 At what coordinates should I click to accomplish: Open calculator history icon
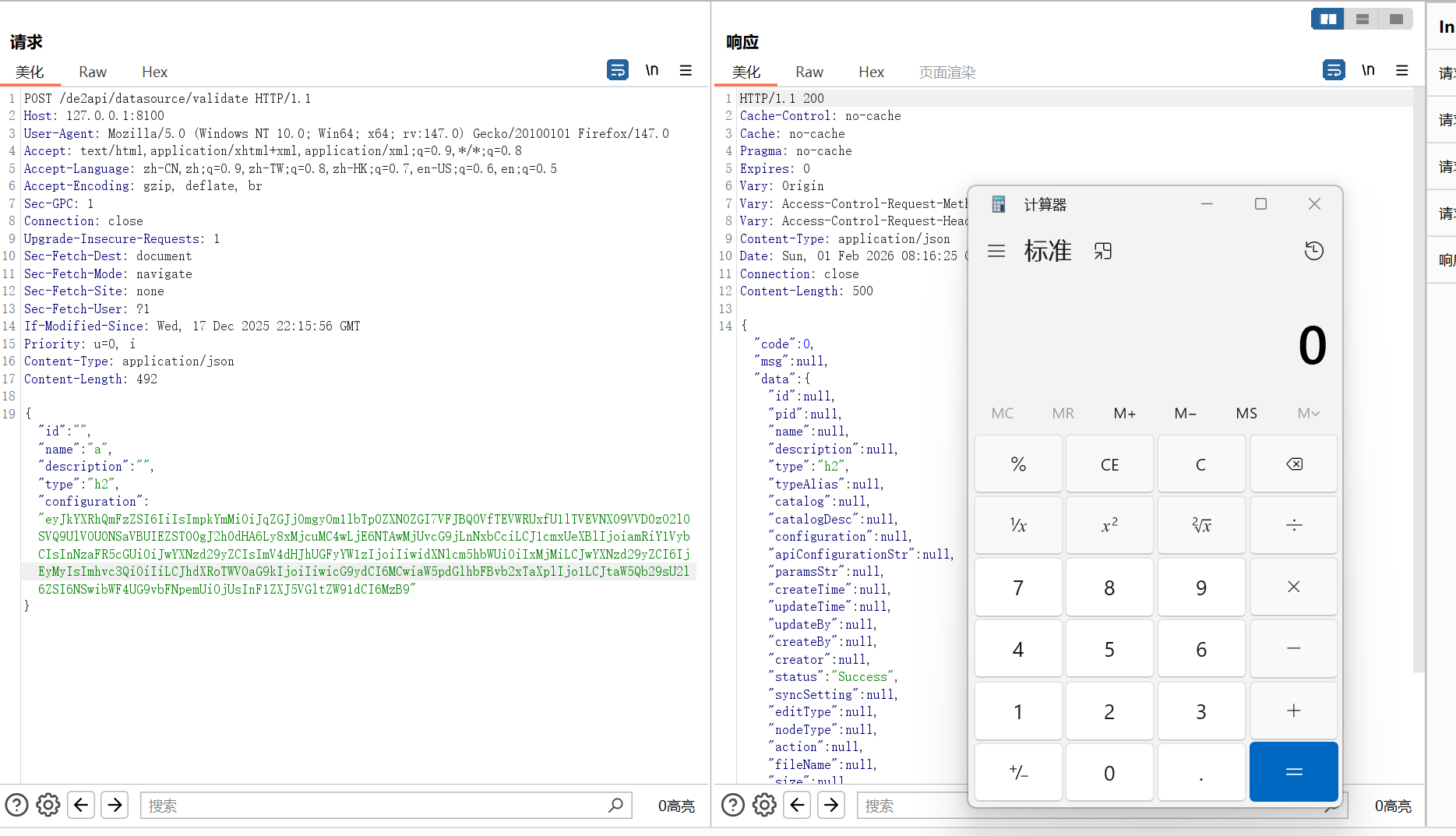pos(1313,251)
